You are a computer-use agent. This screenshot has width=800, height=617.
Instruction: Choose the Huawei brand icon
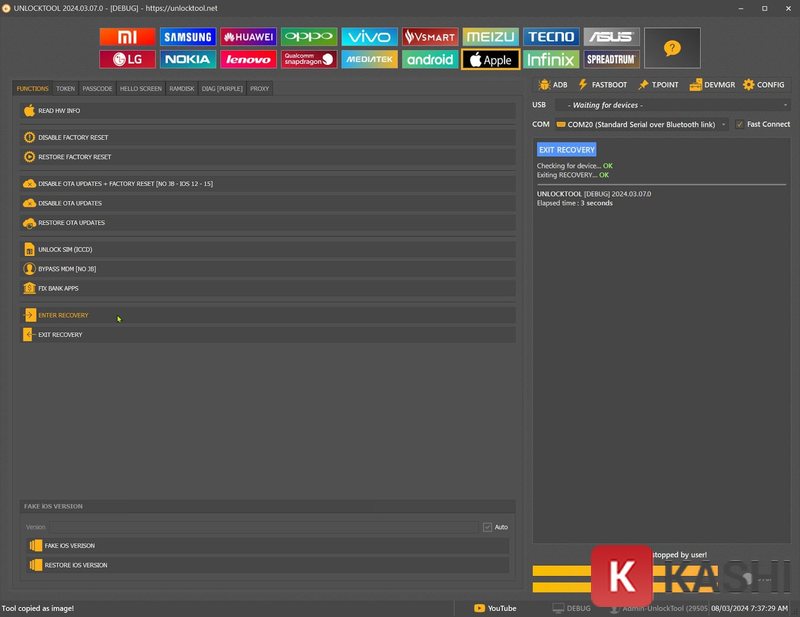[x=248, y=37]
